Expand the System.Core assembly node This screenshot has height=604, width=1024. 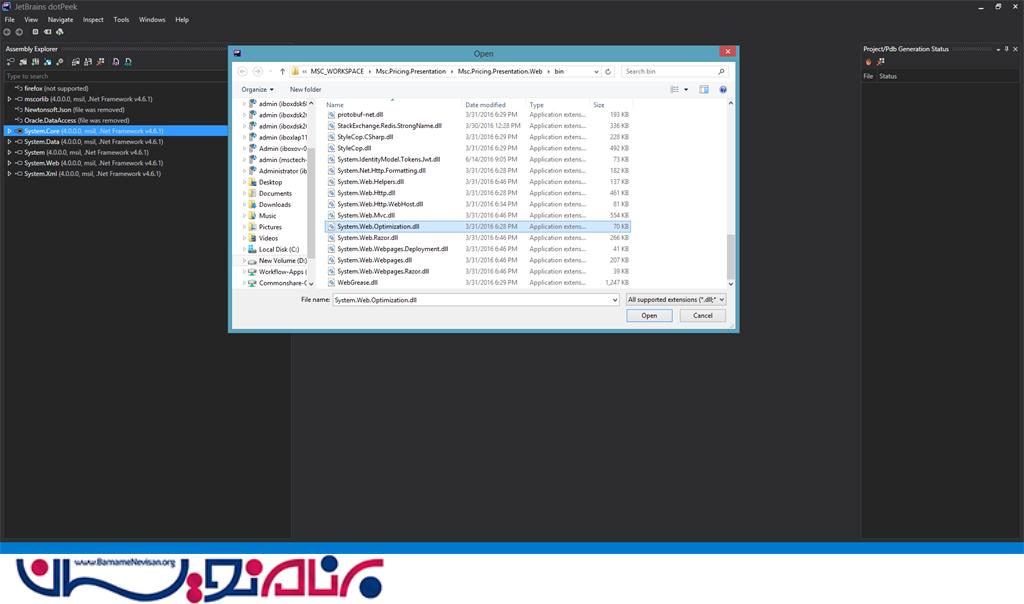pyautogui.click(x=9, y=131)
